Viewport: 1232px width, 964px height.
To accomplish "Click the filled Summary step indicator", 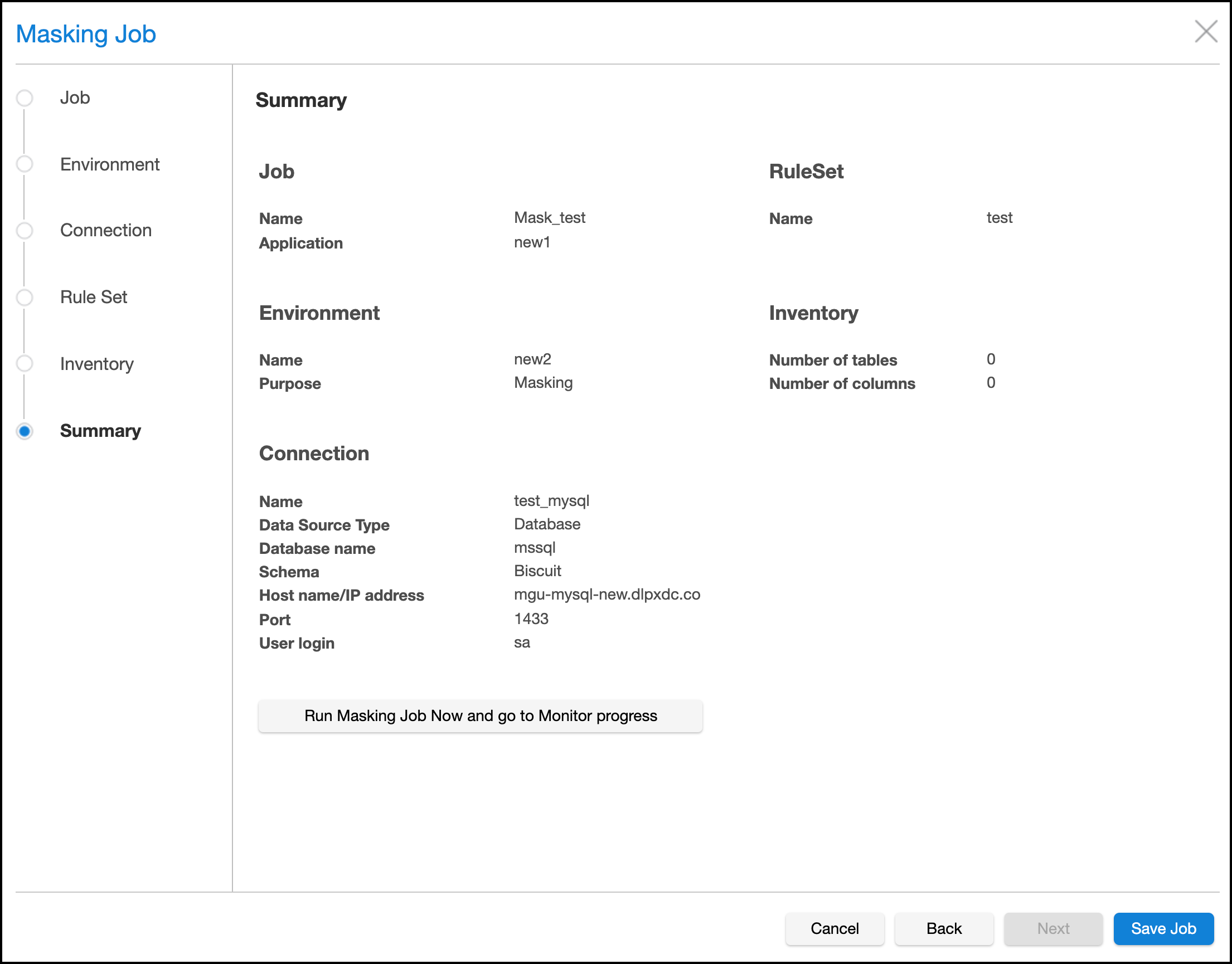I will click(x=25, y=431).
